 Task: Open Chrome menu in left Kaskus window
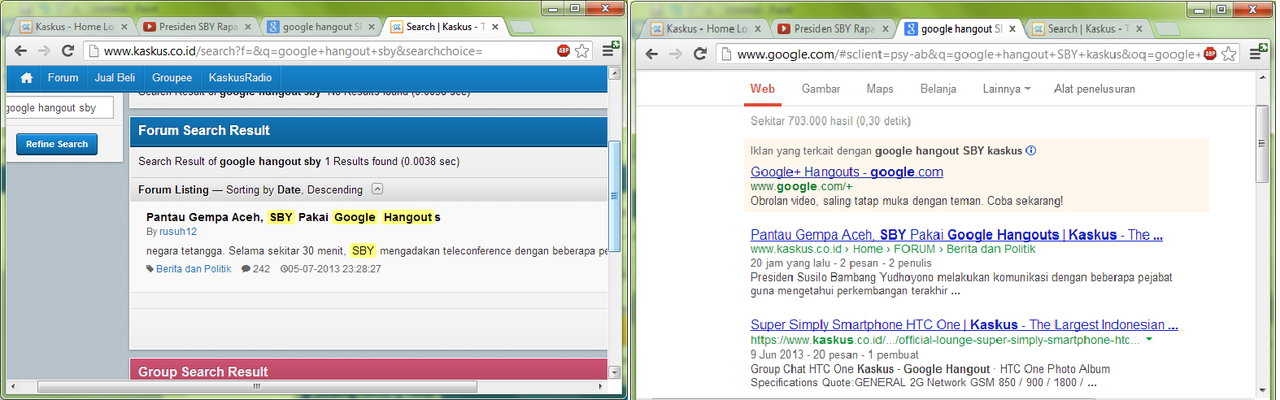(608, 50)
